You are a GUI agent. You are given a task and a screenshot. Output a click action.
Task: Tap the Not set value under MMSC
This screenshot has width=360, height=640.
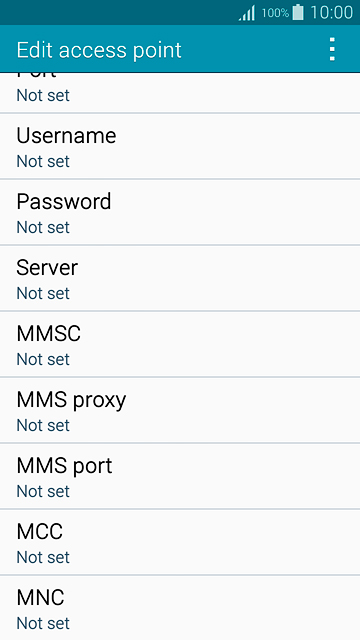click(x=43, y=360)
